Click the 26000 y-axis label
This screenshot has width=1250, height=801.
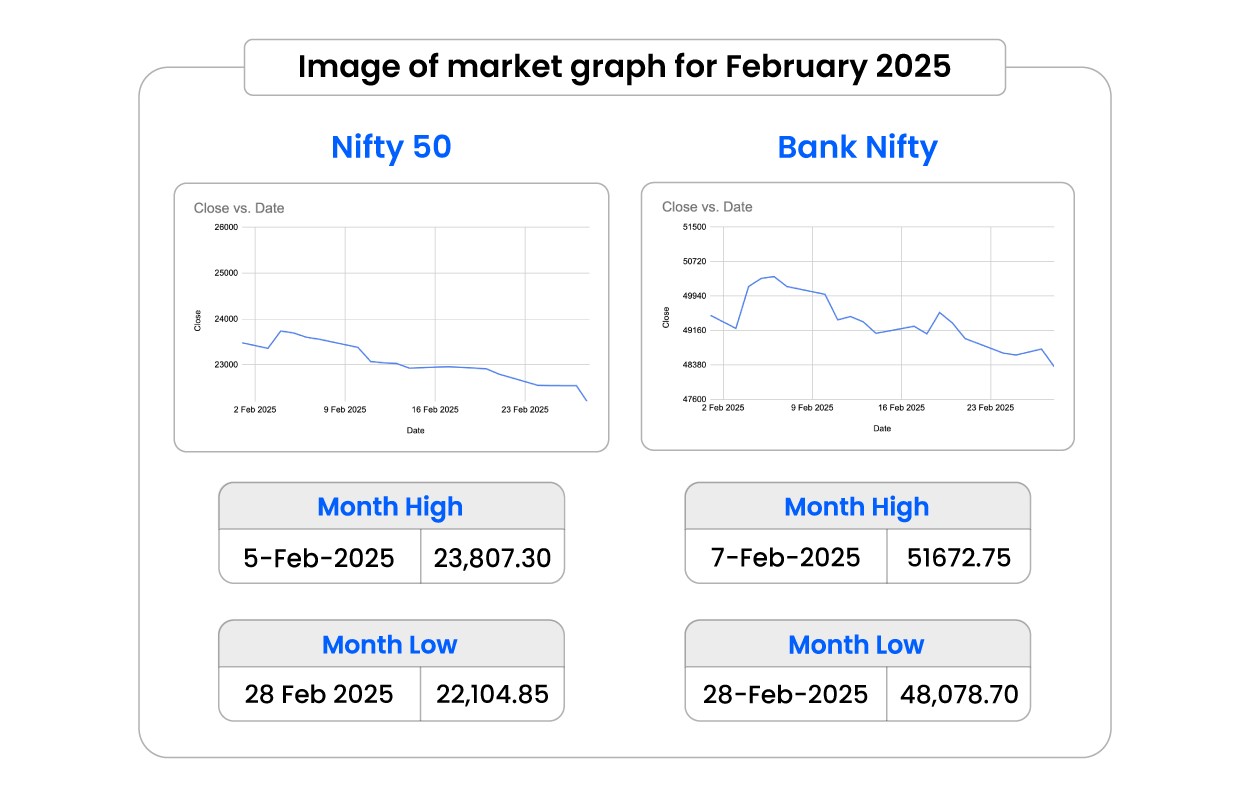coord(227,227)
